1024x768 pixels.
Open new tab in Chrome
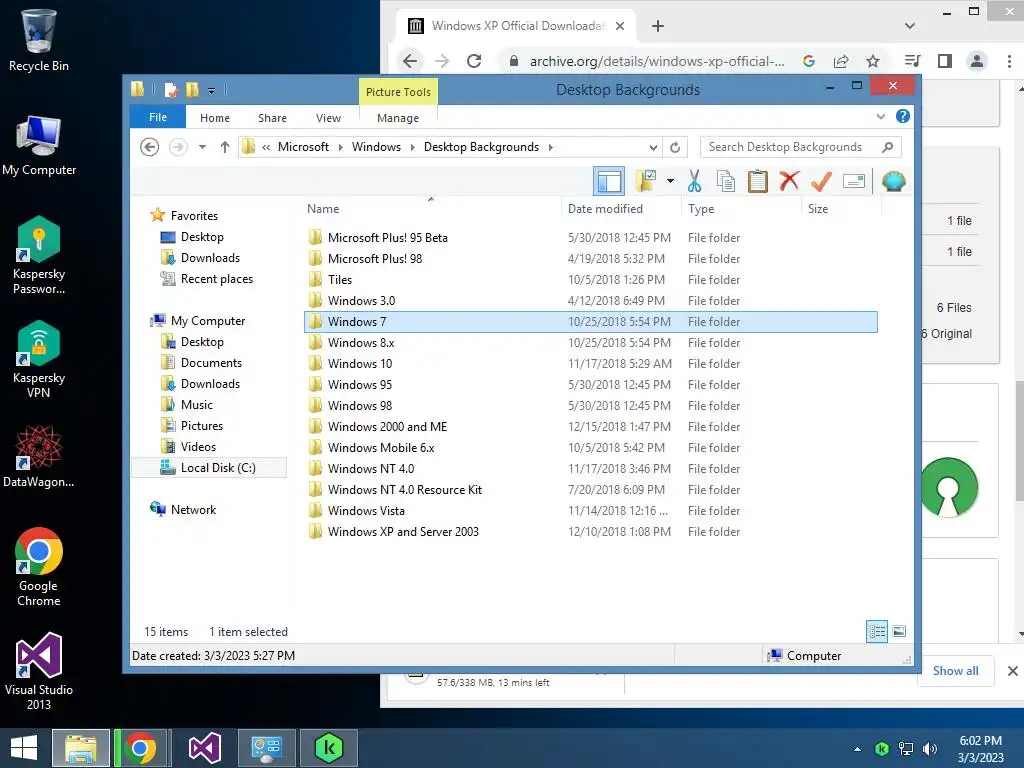(x=658, y=26)
